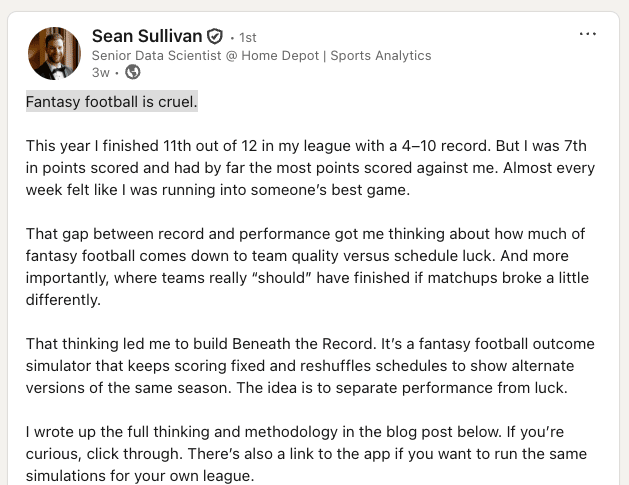This screenshot has width=629, height=485.
Task: Click the verified badge beside Sean Sullivan
Action: coord(215,37)
